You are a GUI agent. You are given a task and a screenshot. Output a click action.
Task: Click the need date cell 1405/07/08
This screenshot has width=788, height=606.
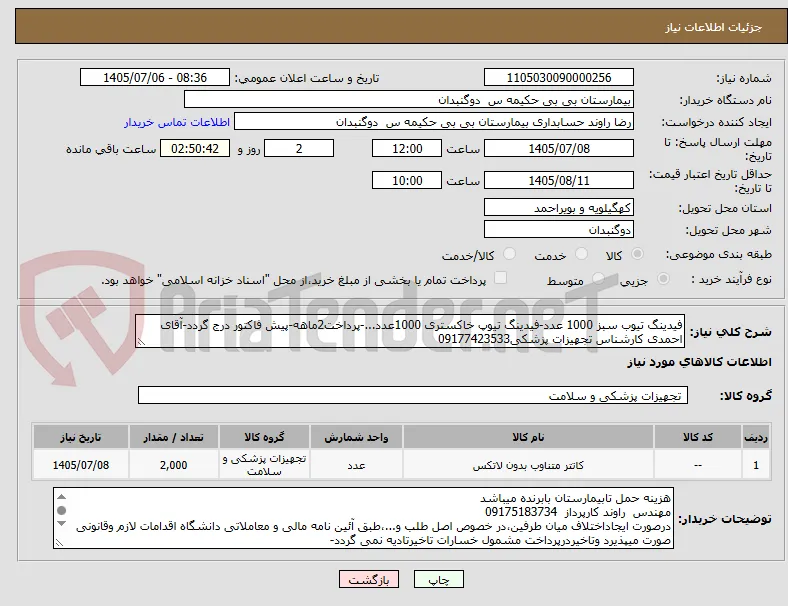click(x=81, y=465)
